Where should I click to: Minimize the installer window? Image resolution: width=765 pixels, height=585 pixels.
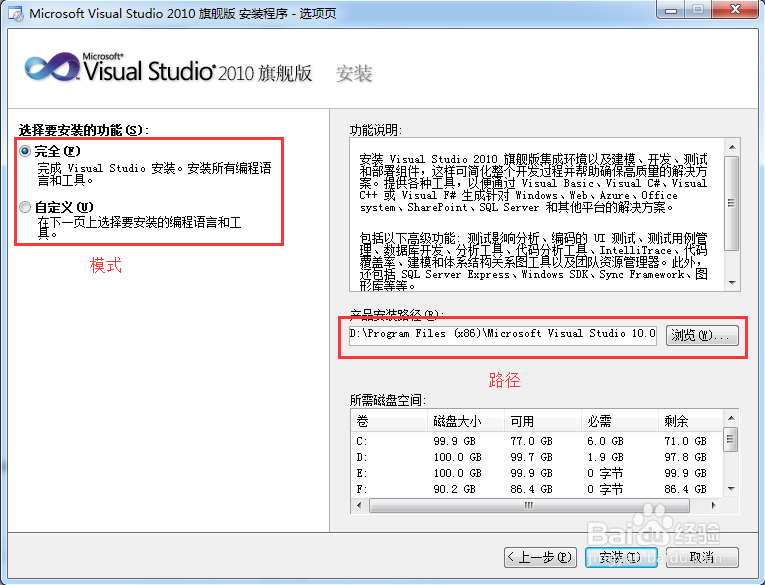click(671, 10)
